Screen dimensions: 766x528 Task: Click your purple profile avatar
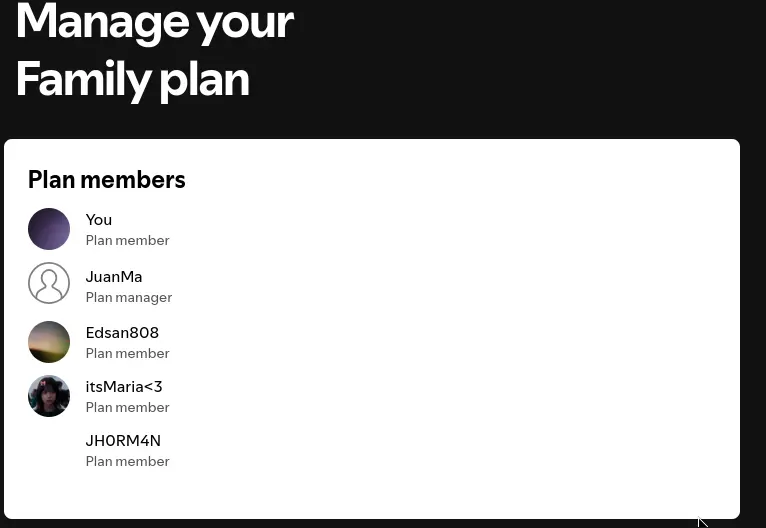pos(49,229)
